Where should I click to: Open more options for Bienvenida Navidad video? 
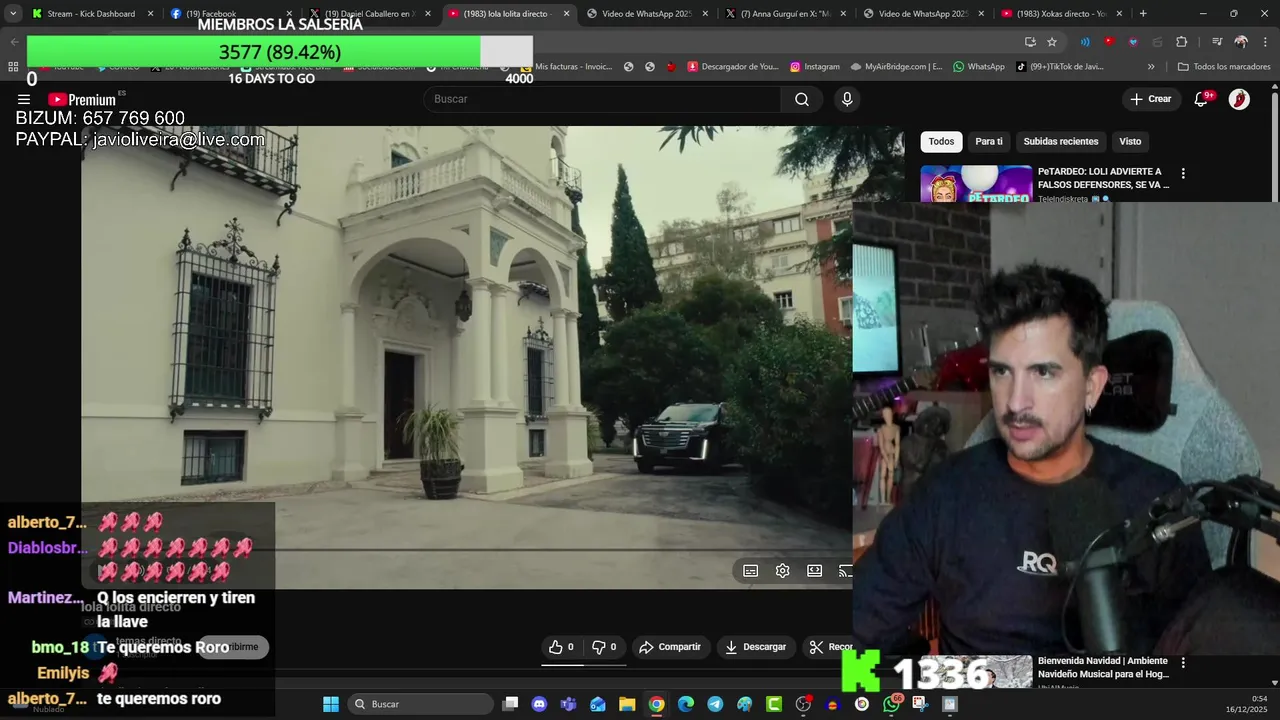pyautogui.click(x=1183, y=662)
